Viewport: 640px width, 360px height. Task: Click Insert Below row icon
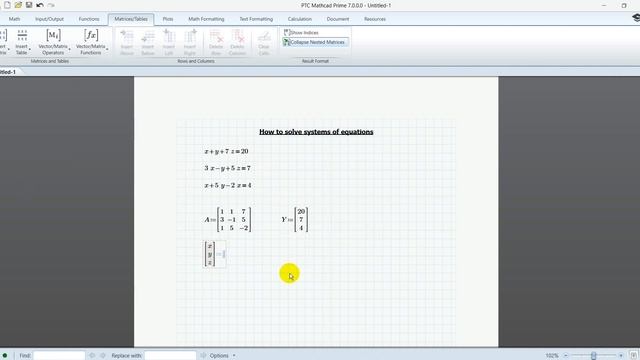[x=148, y=42]
